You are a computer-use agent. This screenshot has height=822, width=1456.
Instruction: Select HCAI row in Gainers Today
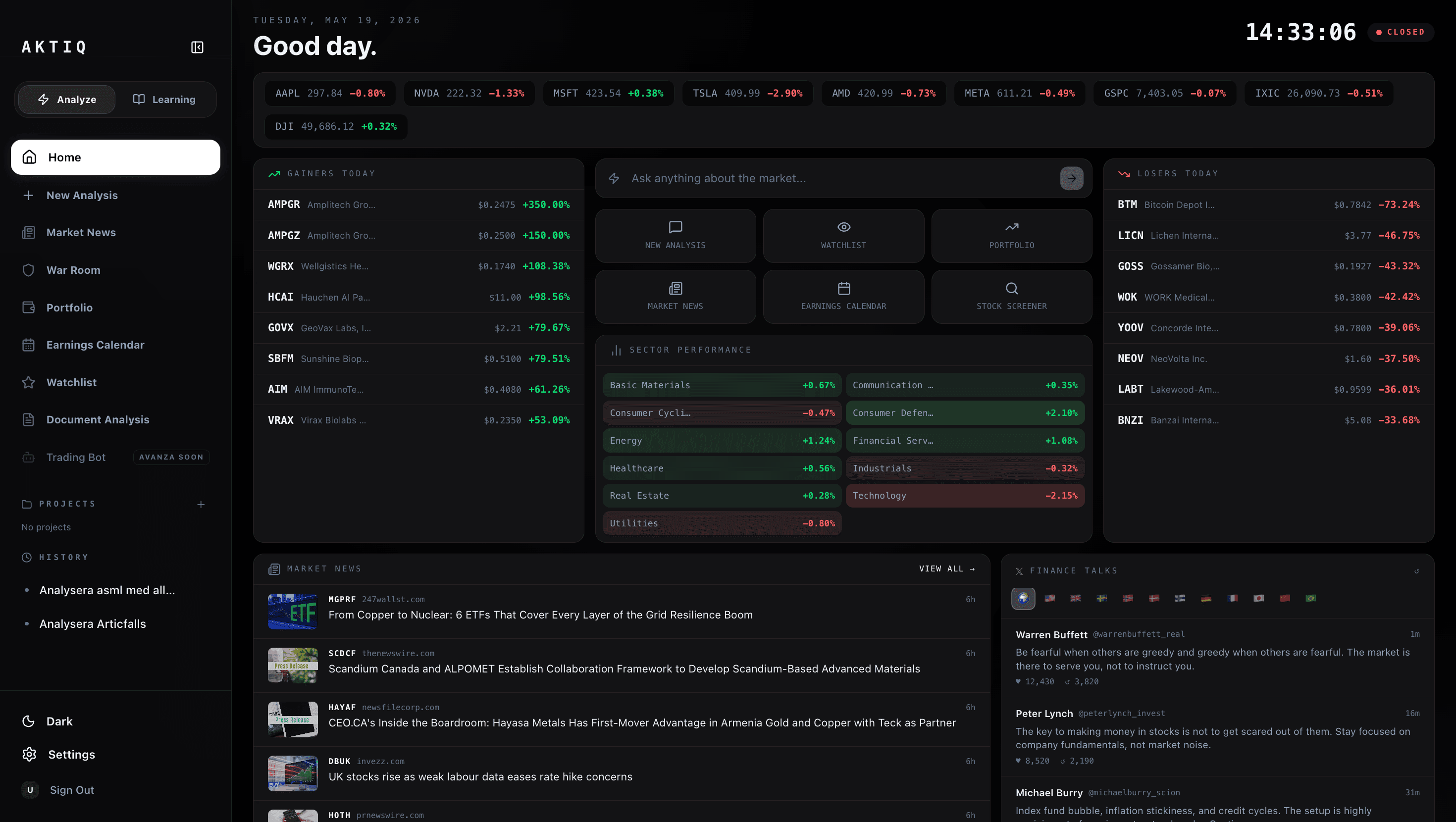pos(419,297)
